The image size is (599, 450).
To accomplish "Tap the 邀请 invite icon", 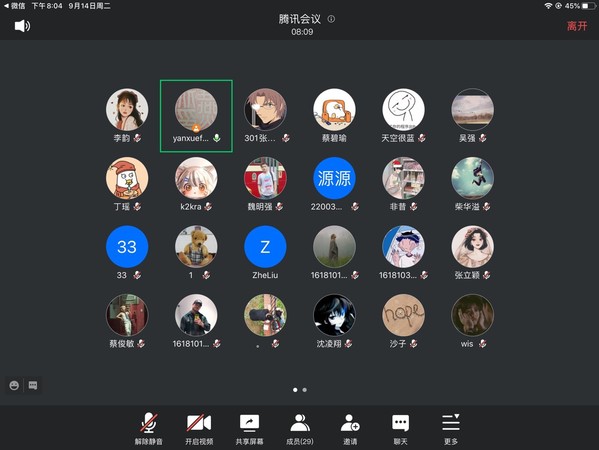I will click(x=350, y=429).
